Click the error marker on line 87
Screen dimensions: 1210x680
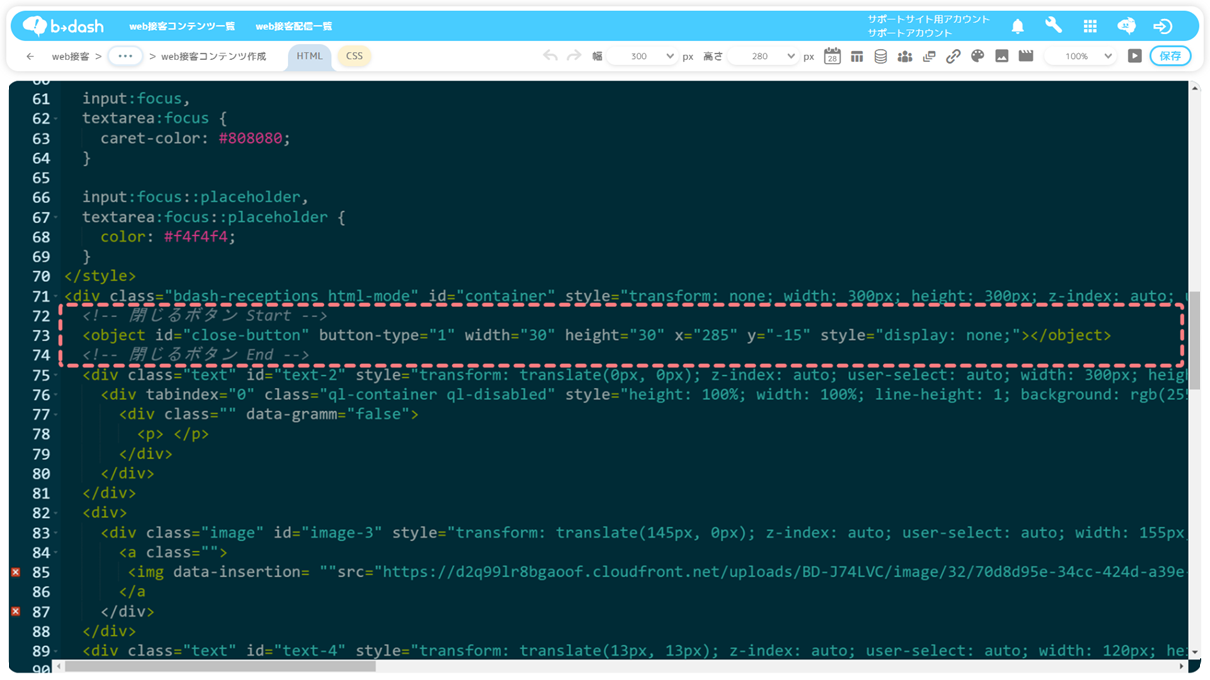(x=16, y=611)
